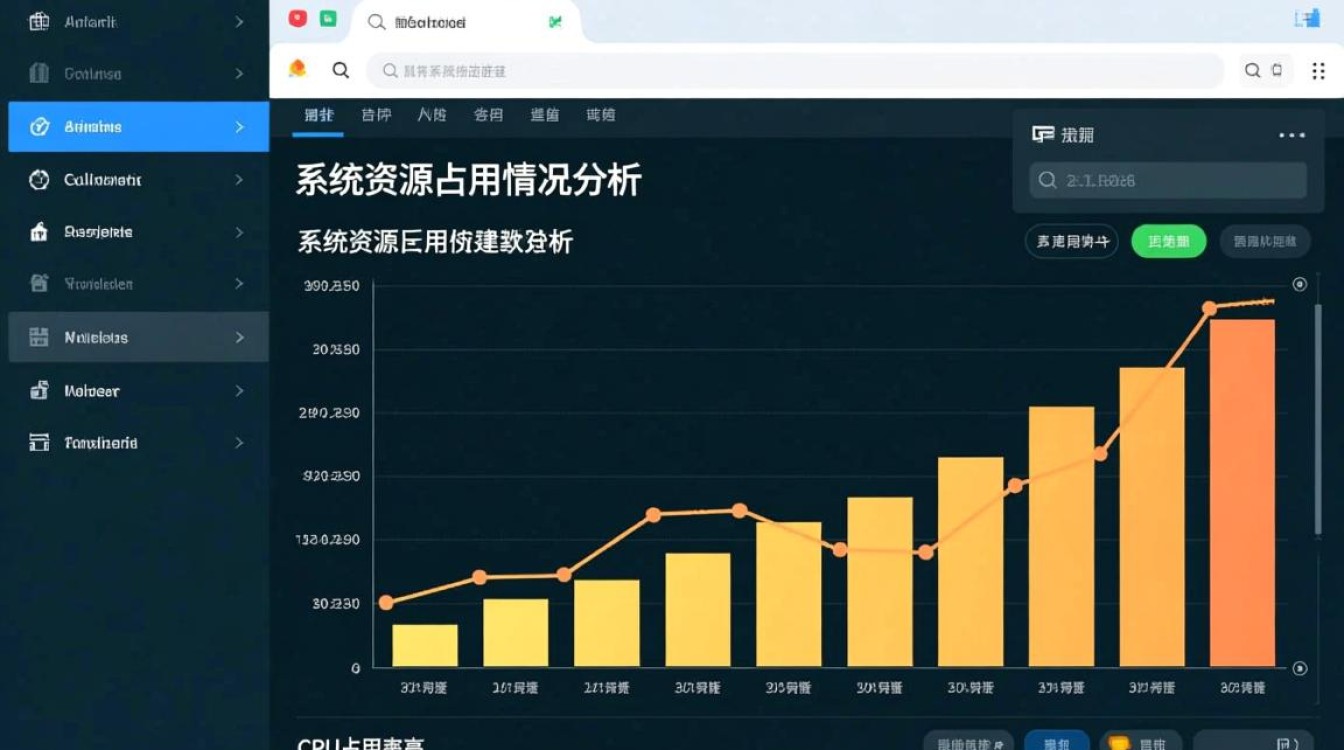This screenshot has width=1344, height=750.
Task: Open the fifth page tab in the row
Action: [x=544, y=115]
